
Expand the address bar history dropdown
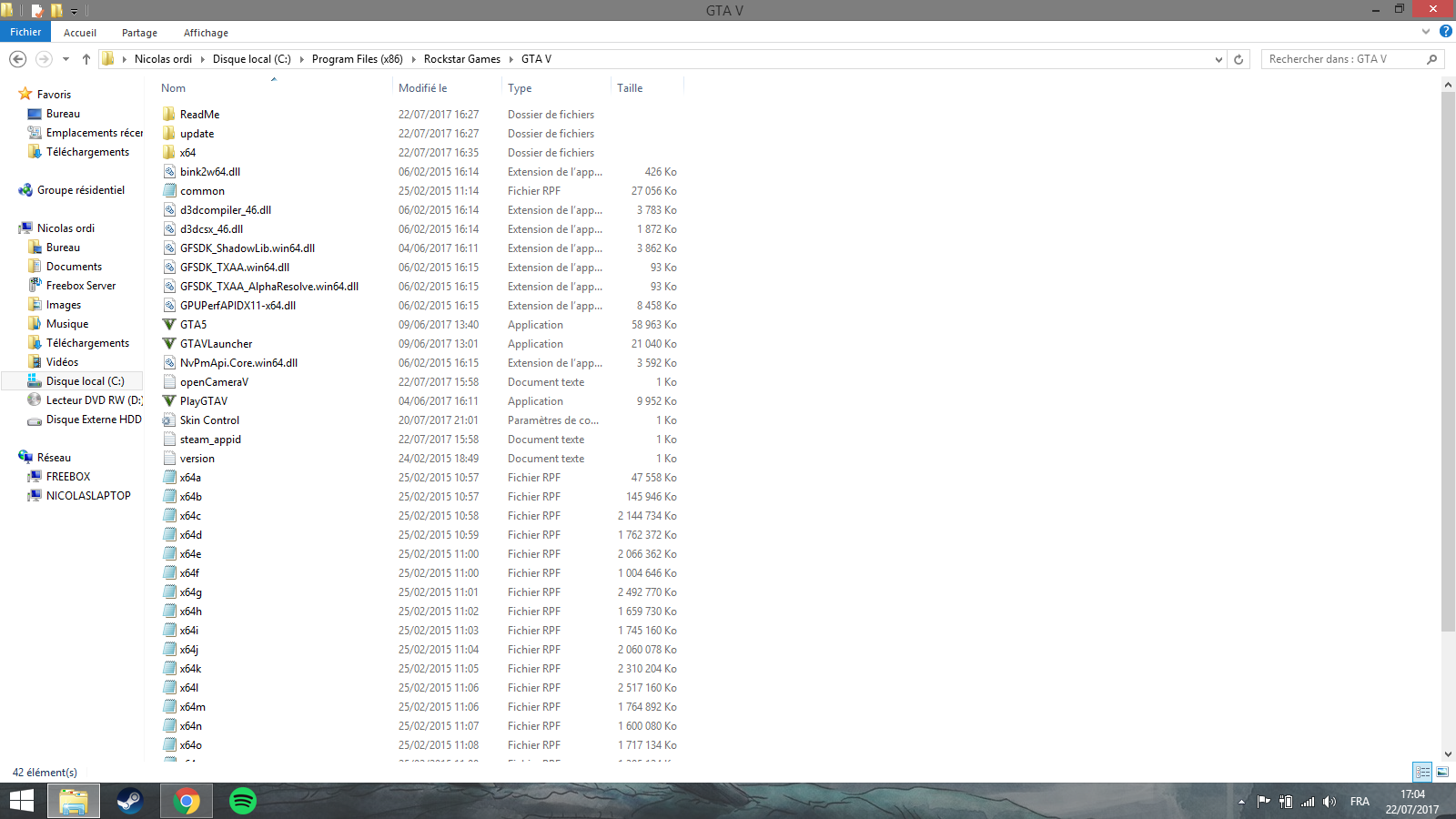pos(1218,59)
